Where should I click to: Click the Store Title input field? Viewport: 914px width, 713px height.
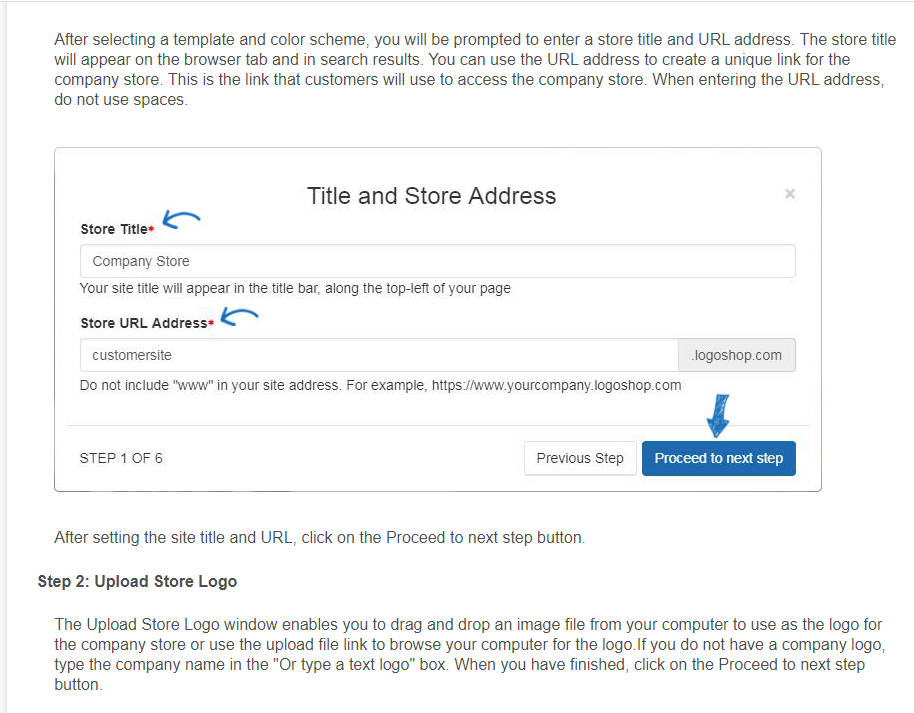[x=438, y=261]
